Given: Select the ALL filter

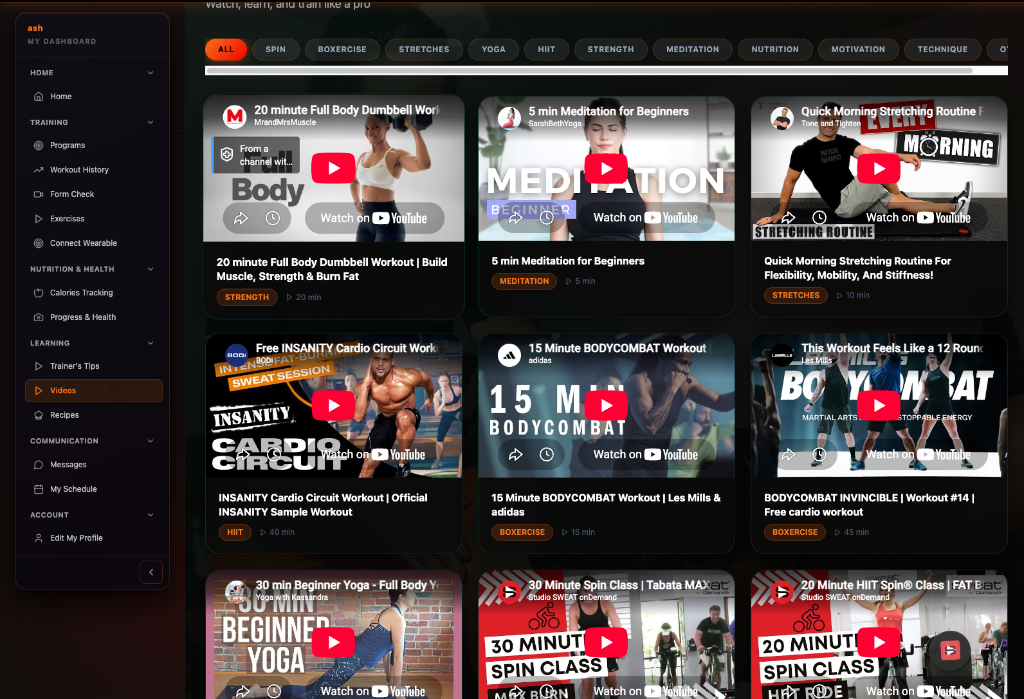Looking at the screenshot, I should [226, 49].
